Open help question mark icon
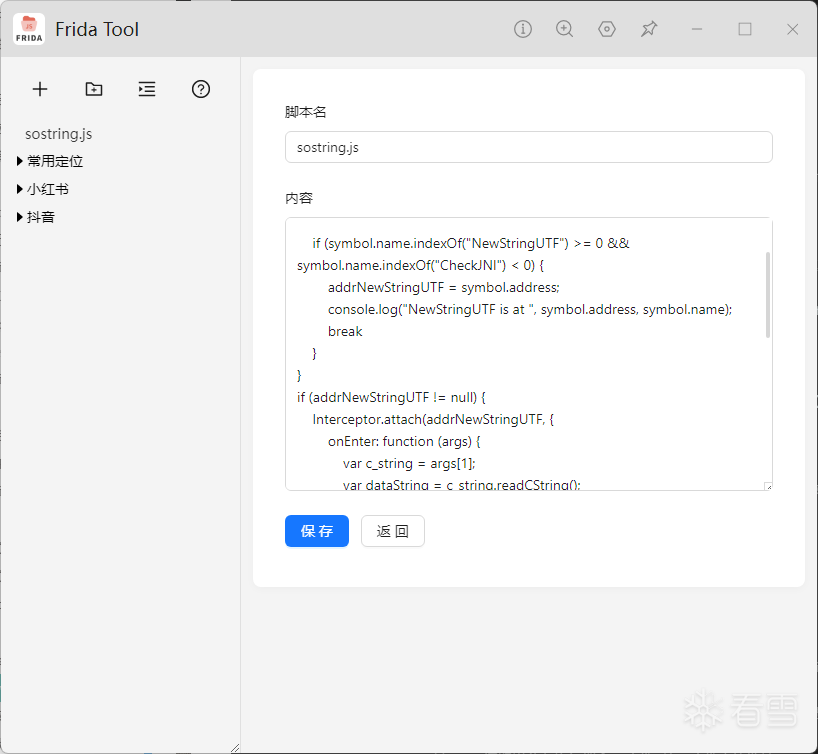This screenshot has height=754, width=818. (x=201, y=89)
